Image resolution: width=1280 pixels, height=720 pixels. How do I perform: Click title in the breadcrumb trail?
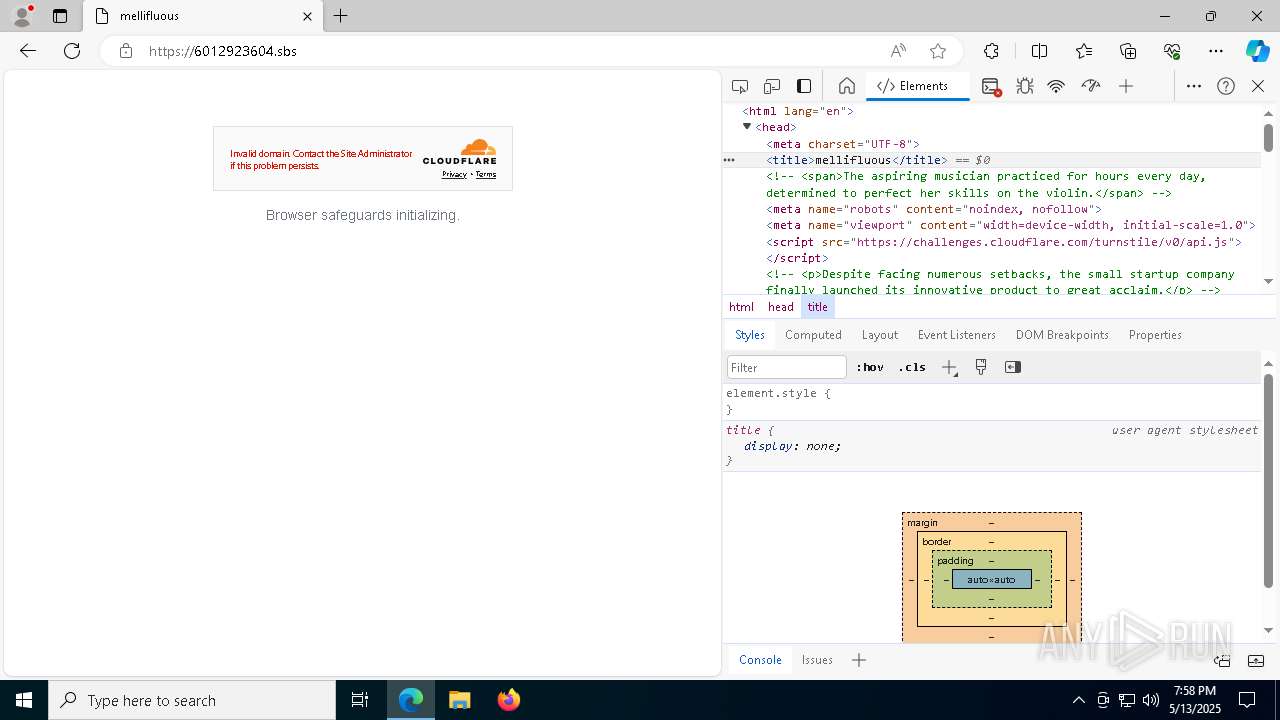pyautogui.click(x=818, y=307)
